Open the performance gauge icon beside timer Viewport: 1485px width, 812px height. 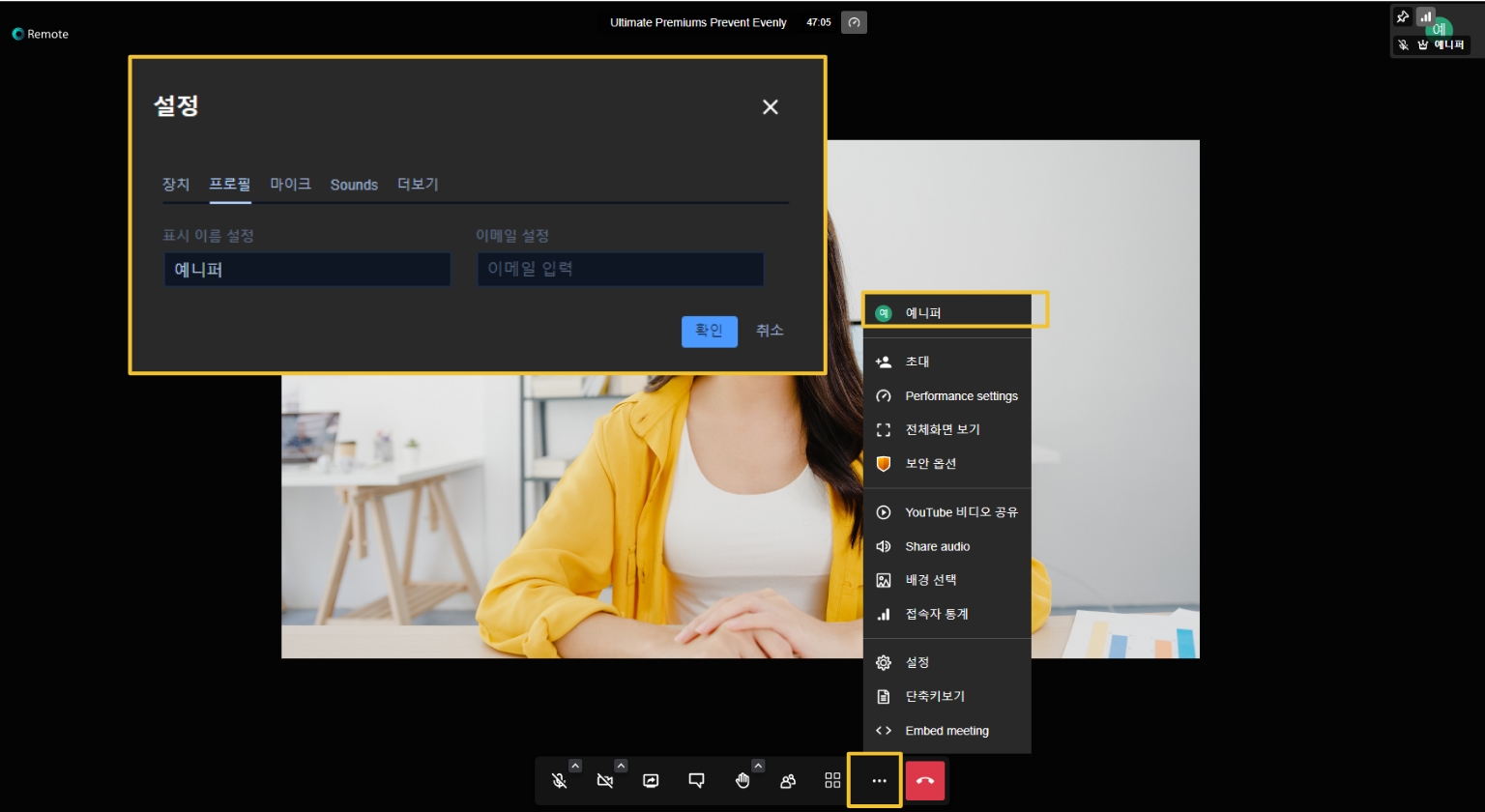tap(854, 22)
